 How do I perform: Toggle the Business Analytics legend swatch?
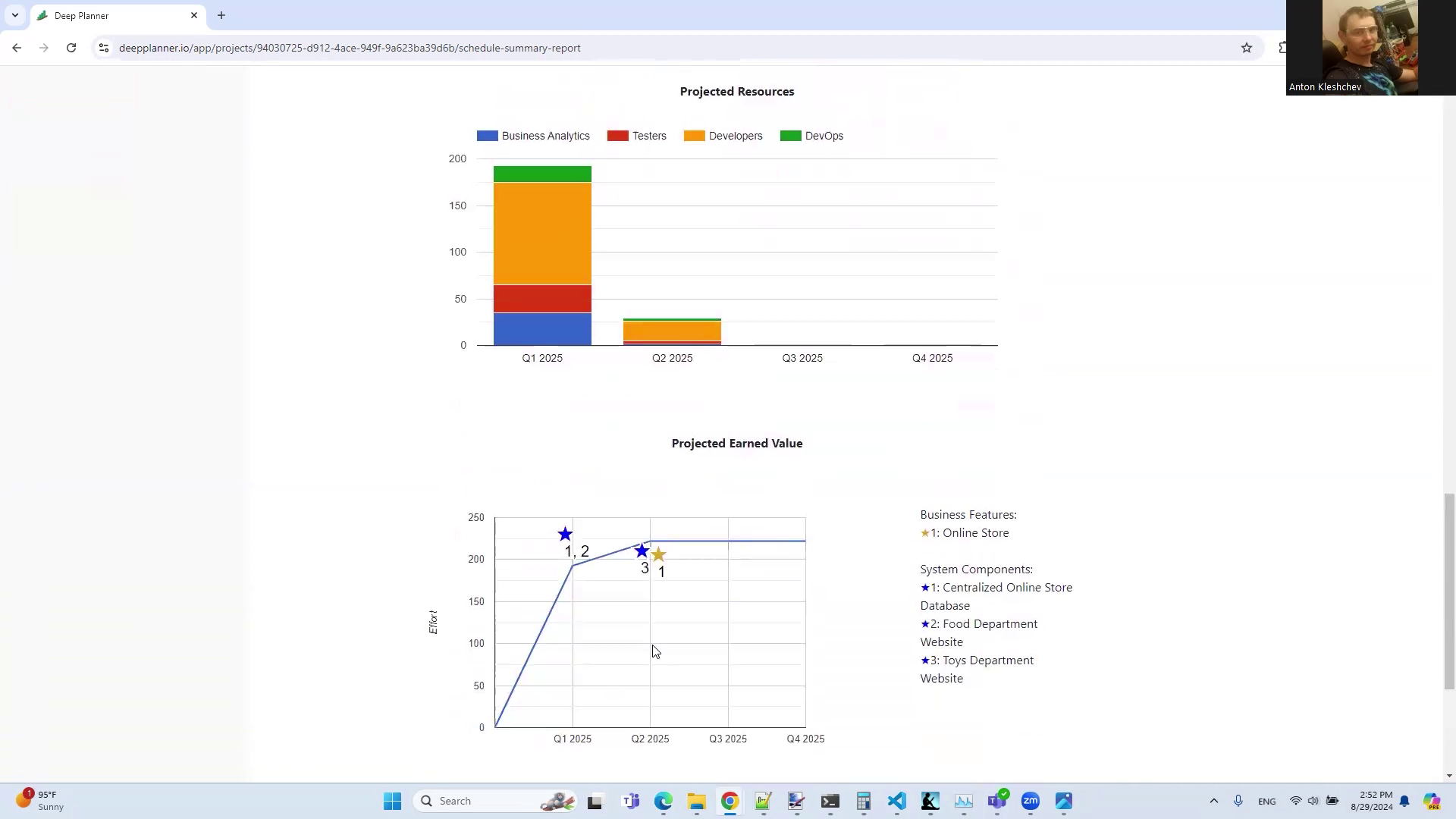(x=487, y=136)
